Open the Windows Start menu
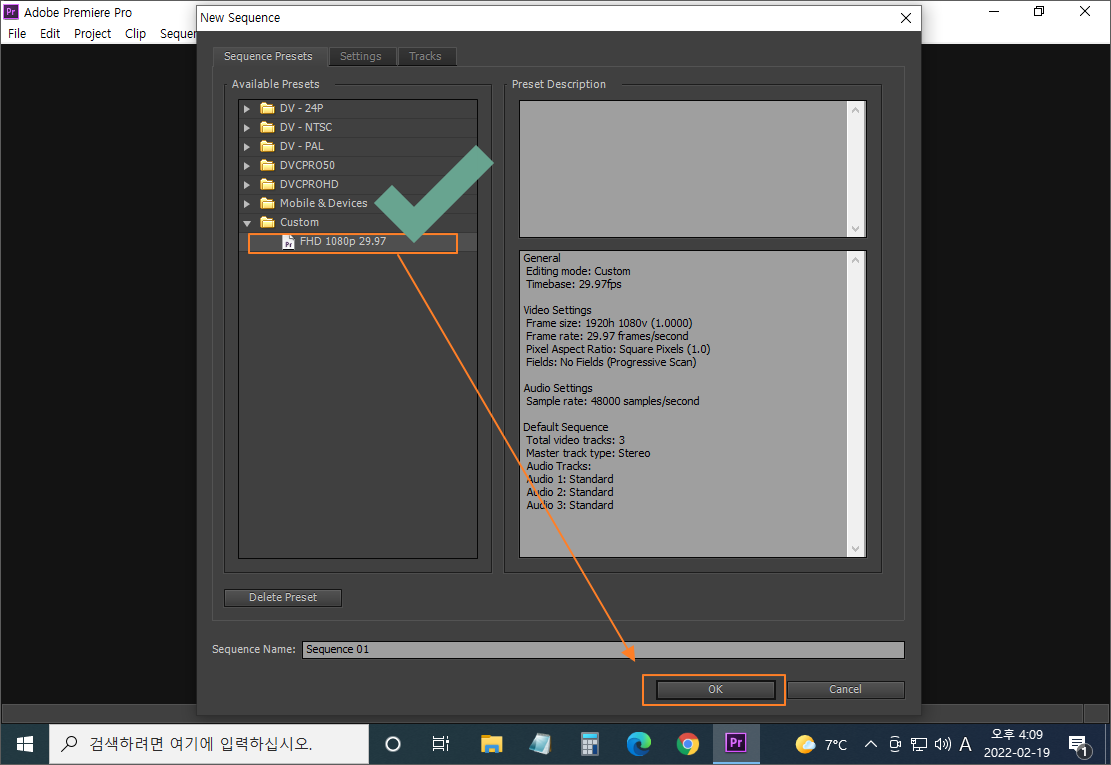 click(x=25, y=744)
